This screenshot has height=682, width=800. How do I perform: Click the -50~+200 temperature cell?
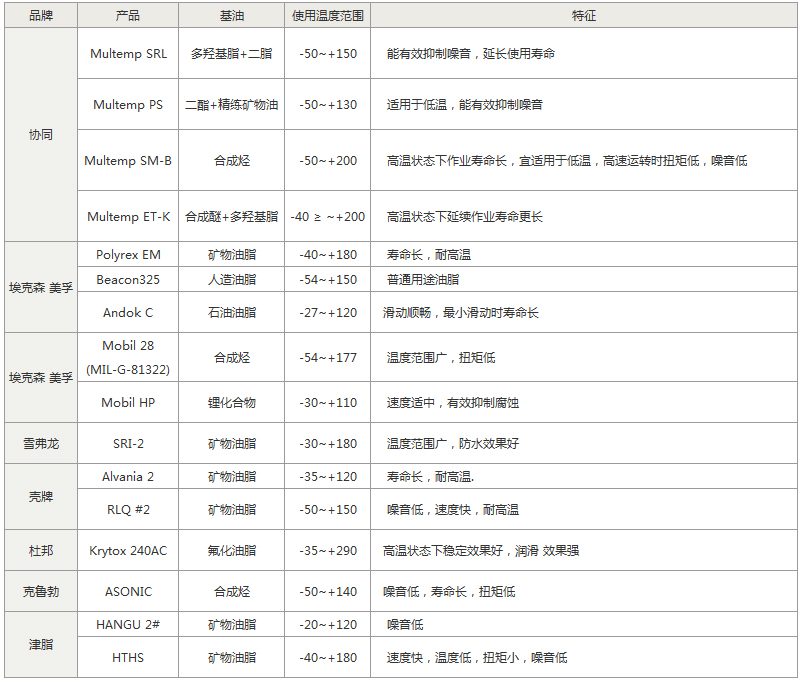coord(328,161)
